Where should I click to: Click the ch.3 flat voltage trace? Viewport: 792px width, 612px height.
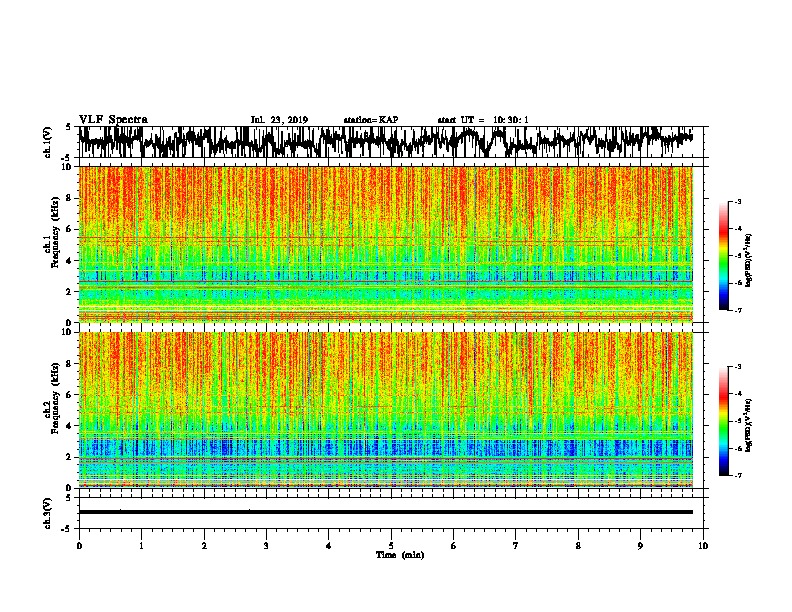[x=386, y=512]
